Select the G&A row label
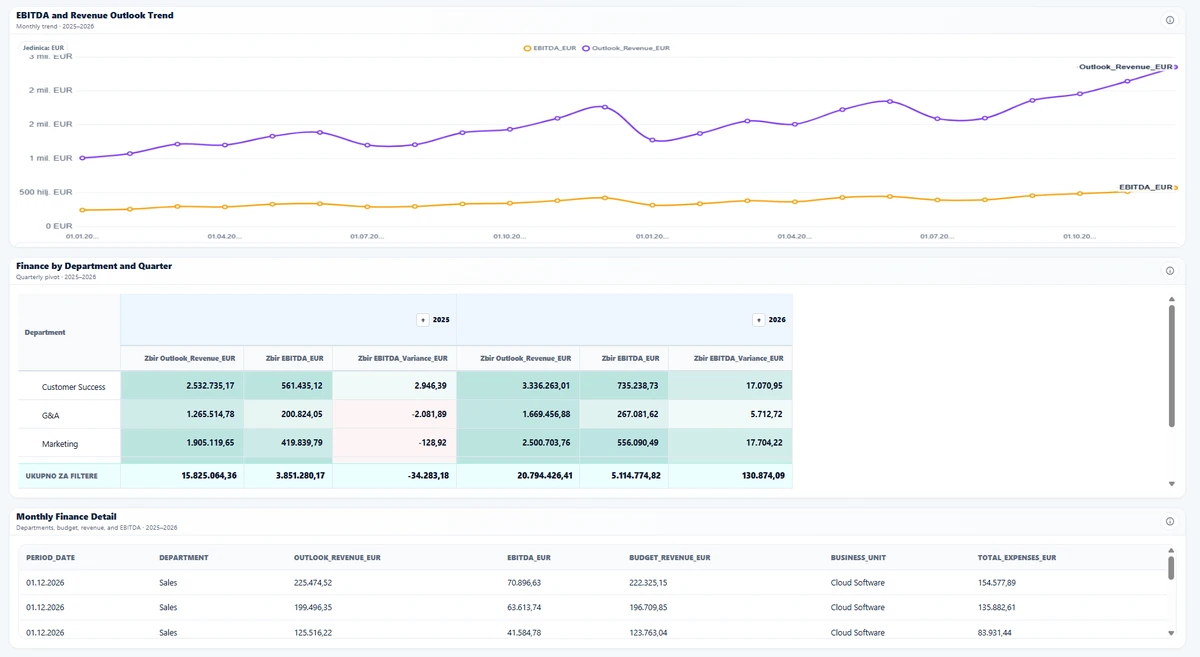 click(x=52, y=415)
